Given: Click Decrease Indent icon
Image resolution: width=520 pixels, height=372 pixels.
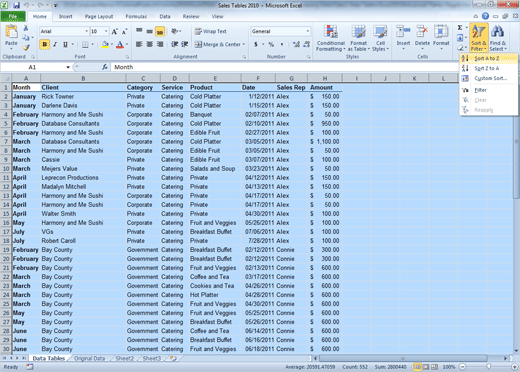Looking at the screenshot, I should pos(174,44).
